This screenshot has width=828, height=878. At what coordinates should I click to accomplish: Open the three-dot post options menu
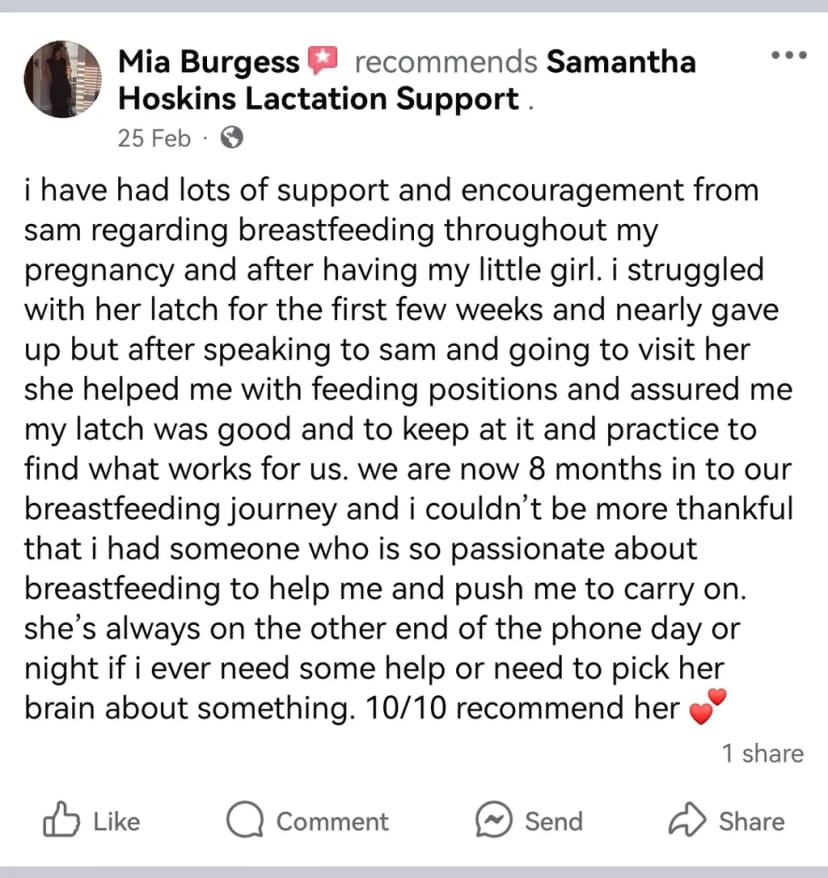point(789,55)
